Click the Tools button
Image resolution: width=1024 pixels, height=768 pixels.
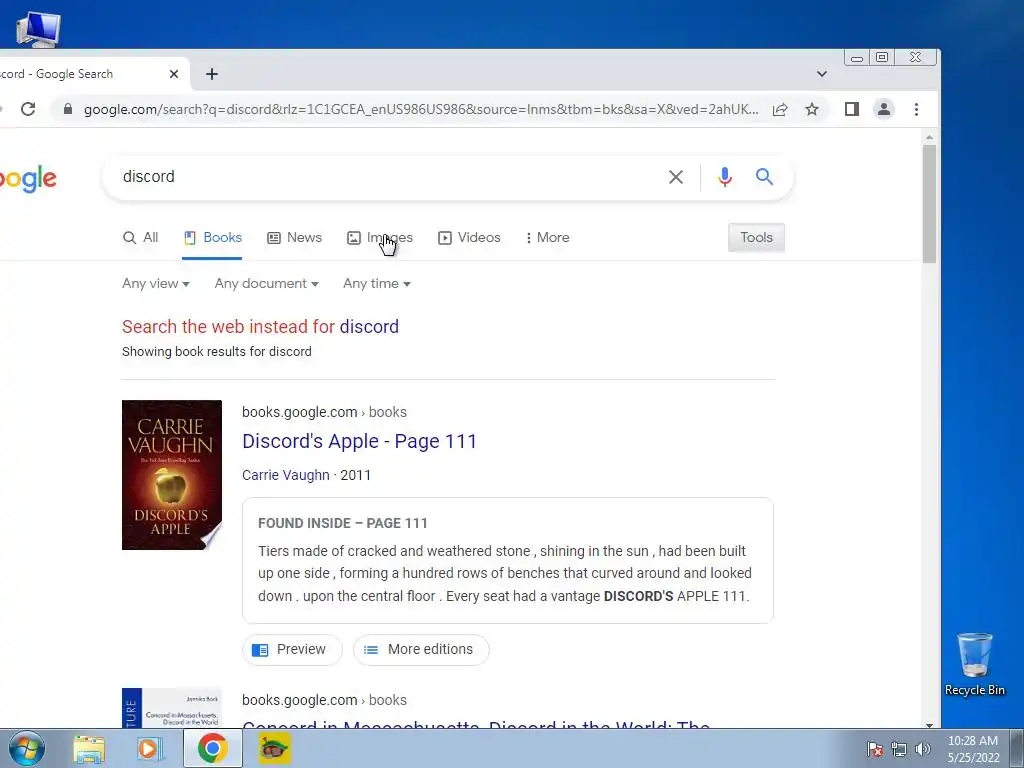point(756,238)
